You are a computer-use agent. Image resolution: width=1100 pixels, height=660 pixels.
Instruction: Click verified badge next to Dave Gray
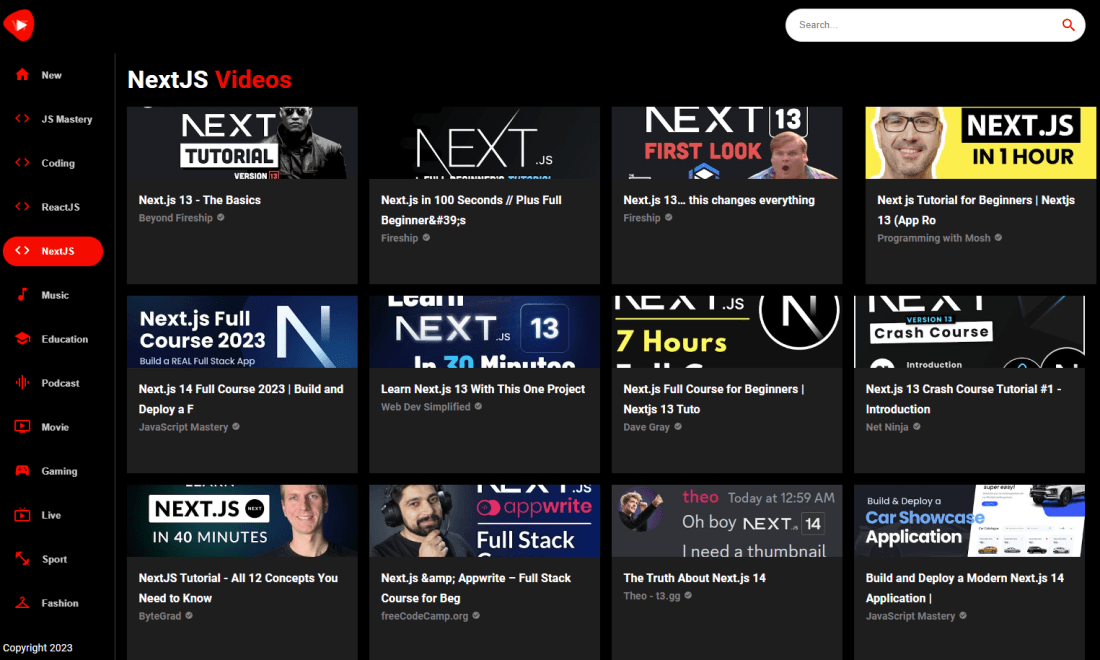[678, 426]
